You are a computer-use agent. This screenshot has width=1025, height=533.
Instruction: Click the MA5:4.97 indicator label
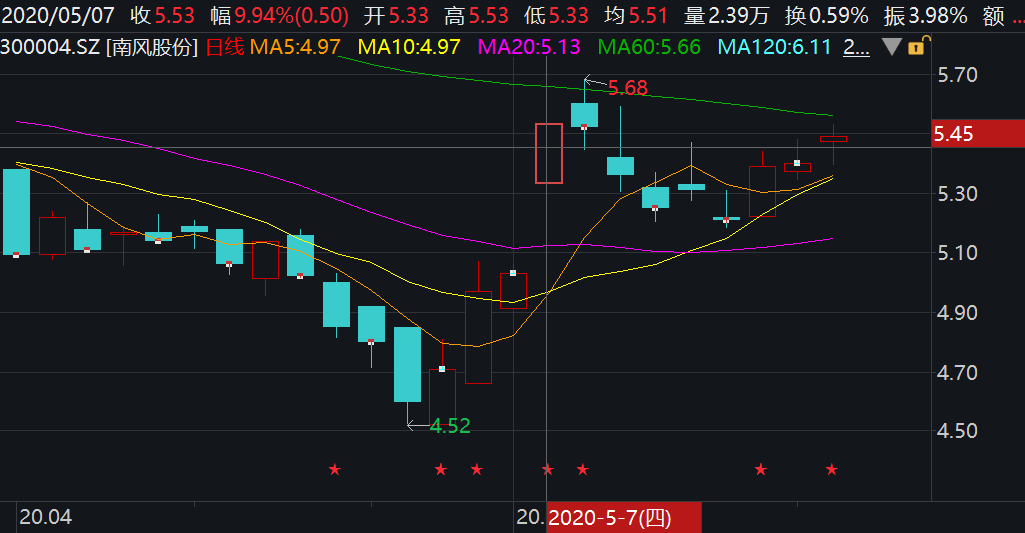295,47
